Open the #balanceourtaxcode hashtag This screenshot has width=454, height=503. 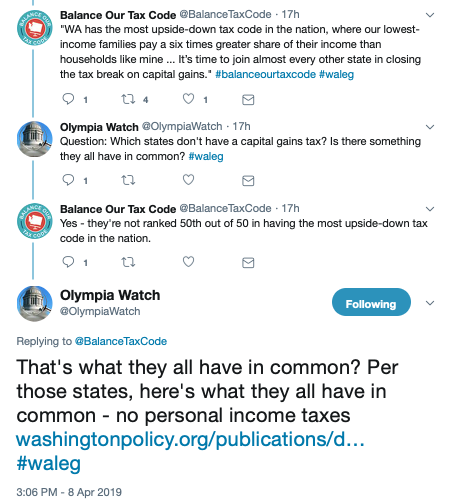[x=265, y=74]
